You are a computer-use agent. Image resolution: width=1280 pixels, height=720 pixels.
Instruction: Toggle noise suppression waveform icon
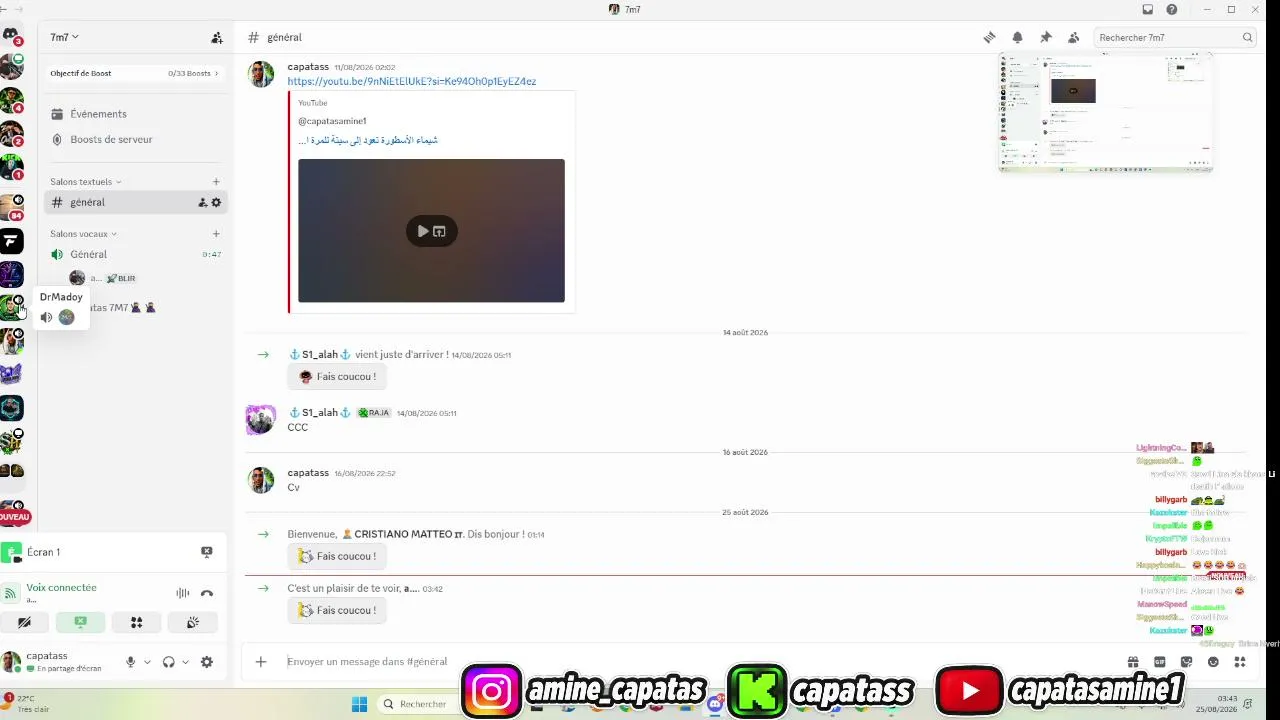tap(183, 593)
